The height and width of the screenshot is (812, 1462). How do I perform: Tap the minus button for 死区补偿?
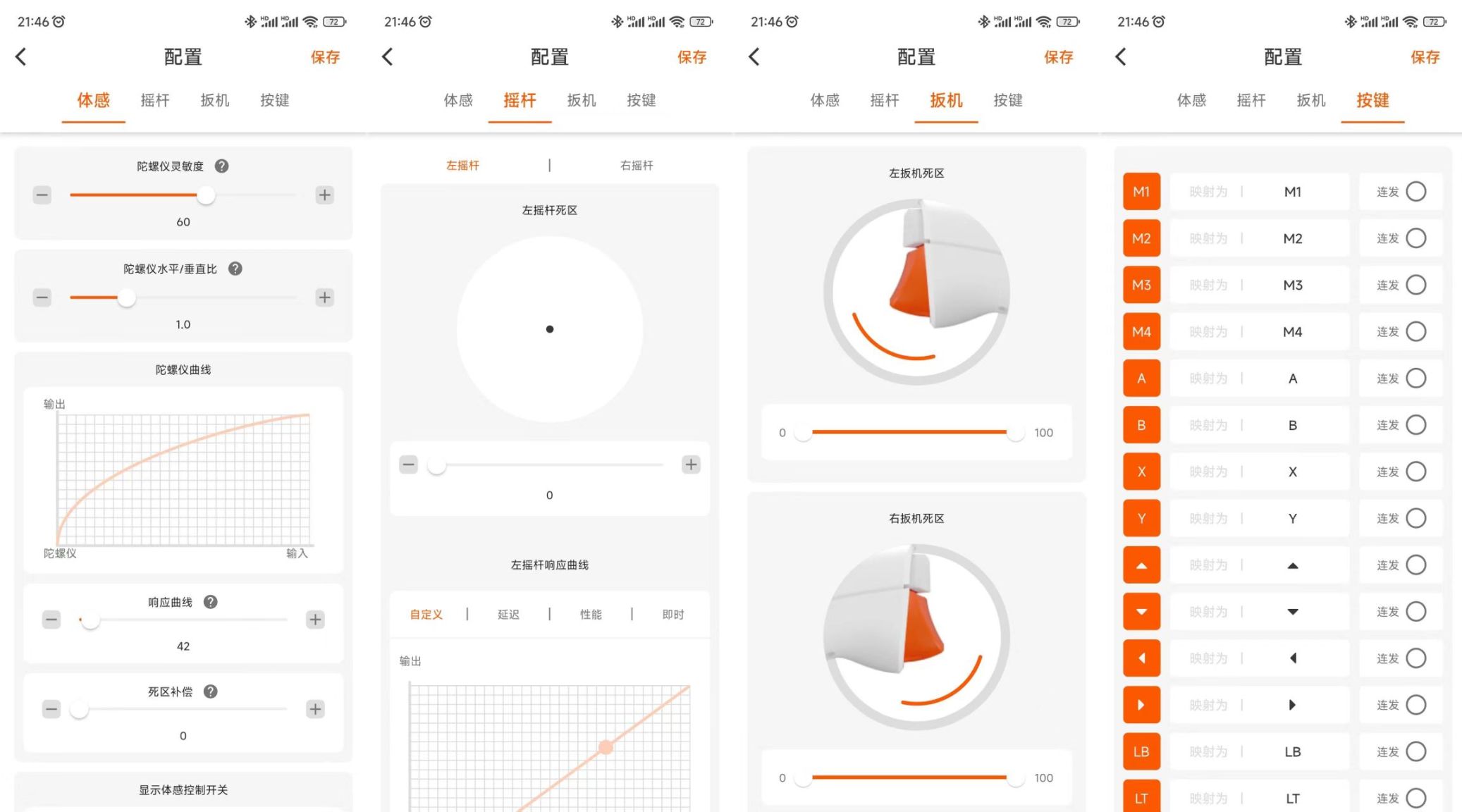click(51, 709)
